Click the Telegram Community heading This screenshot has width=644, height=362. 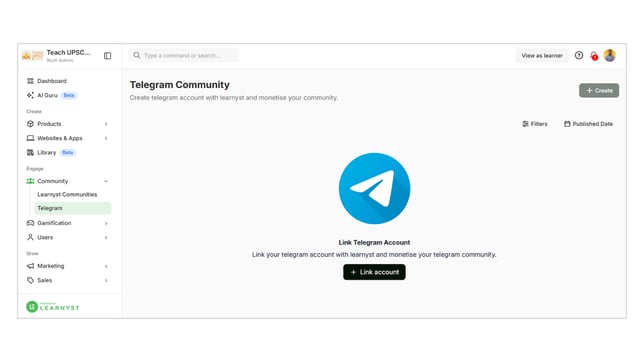pos(180,85)
